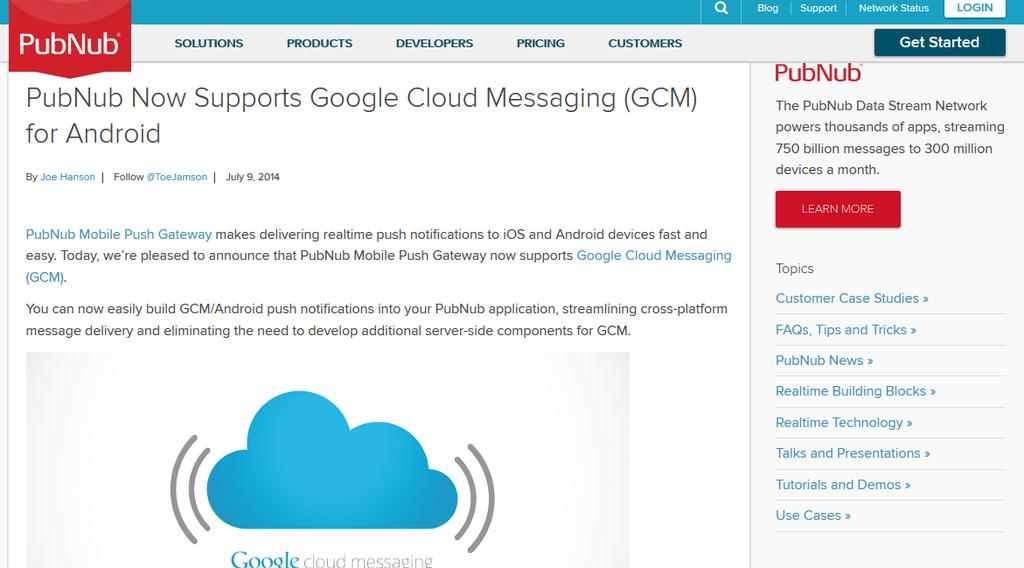Click the PubNub sidebar logo
1024x568 pixels.
tap(819, 72)
